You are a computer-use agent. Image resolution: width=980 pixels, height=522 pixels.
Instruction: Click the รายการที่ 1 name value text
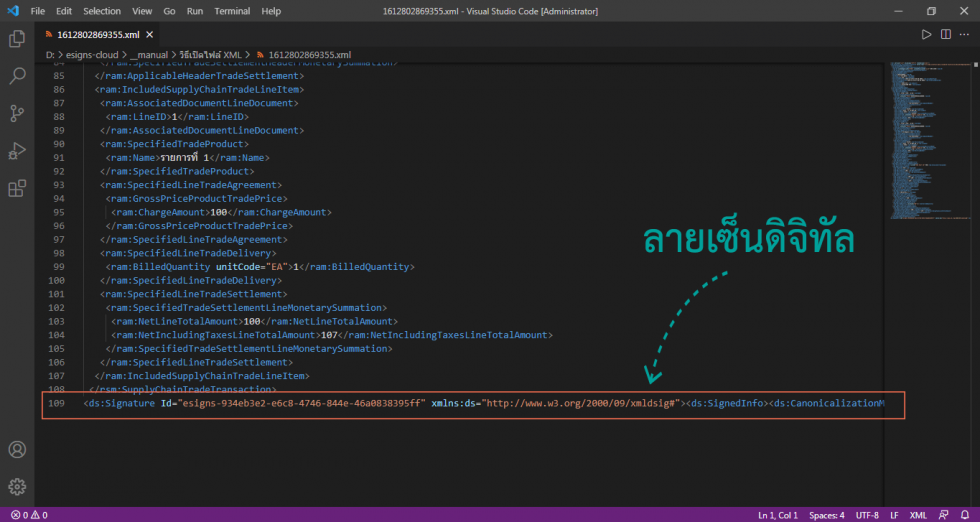pos(184,158)
